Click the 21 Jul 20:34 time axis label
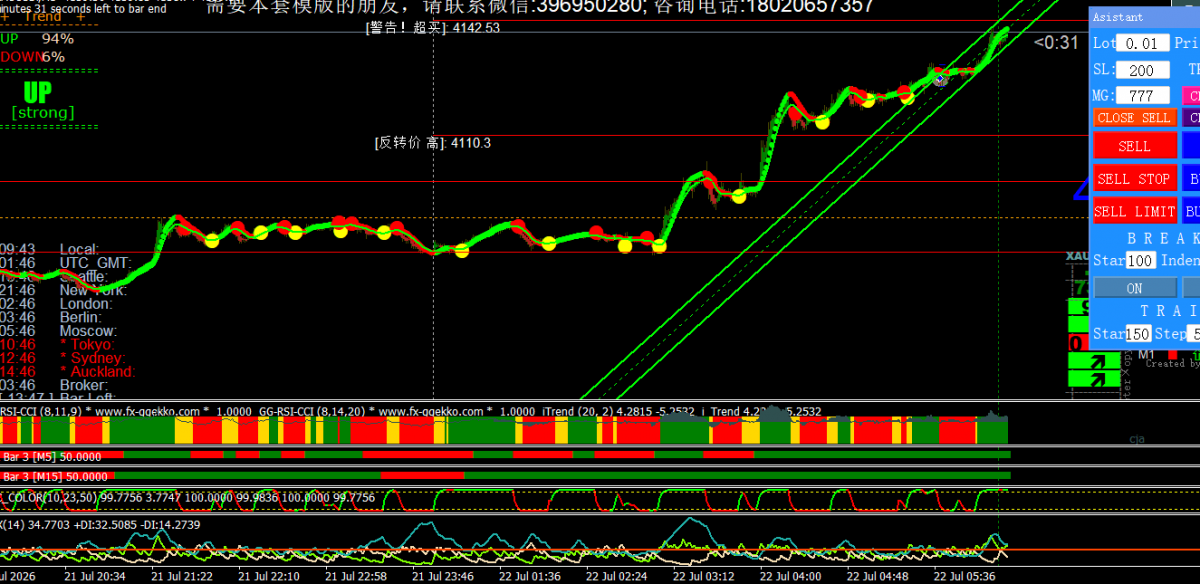1200x584 pixels. 96,576
